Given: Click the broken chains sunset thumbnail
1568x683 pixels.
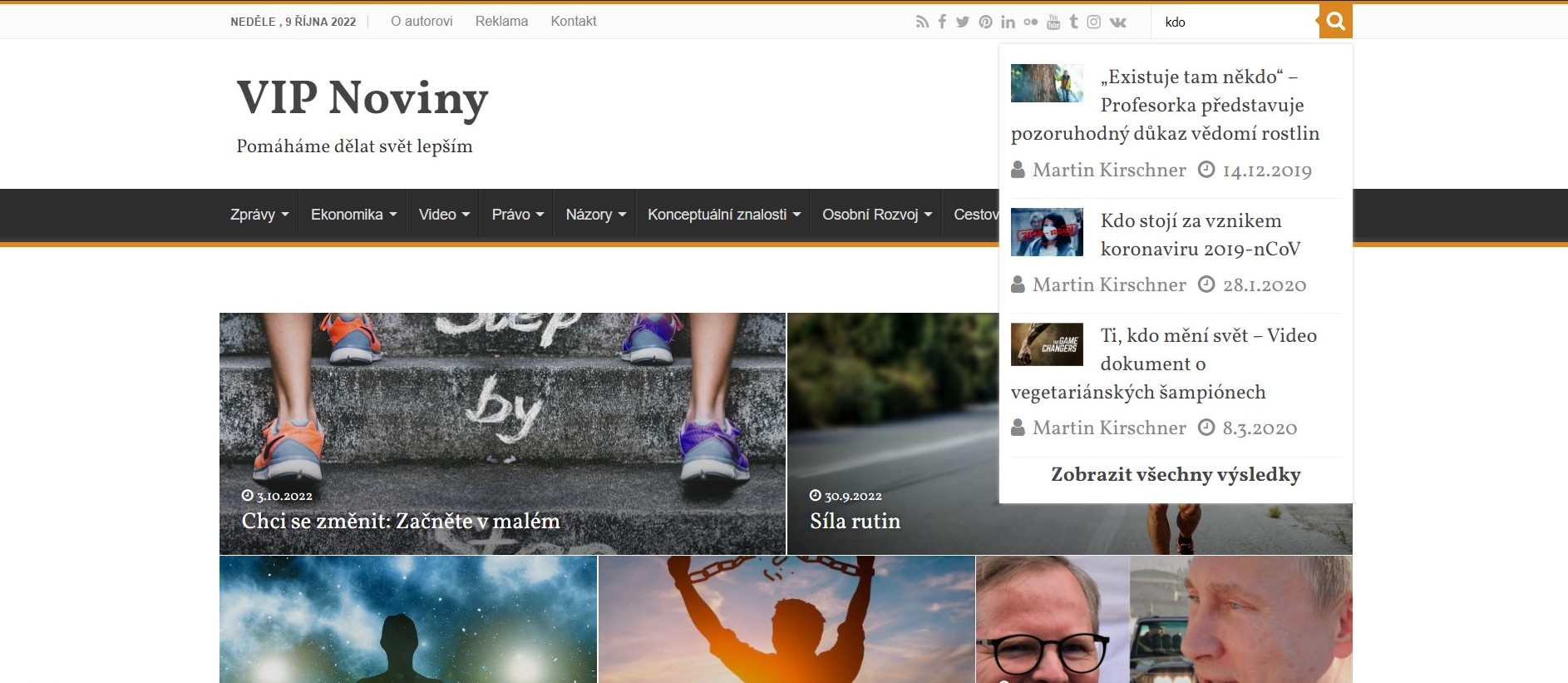Looking at the screenshot, I should tap(786, 620).
